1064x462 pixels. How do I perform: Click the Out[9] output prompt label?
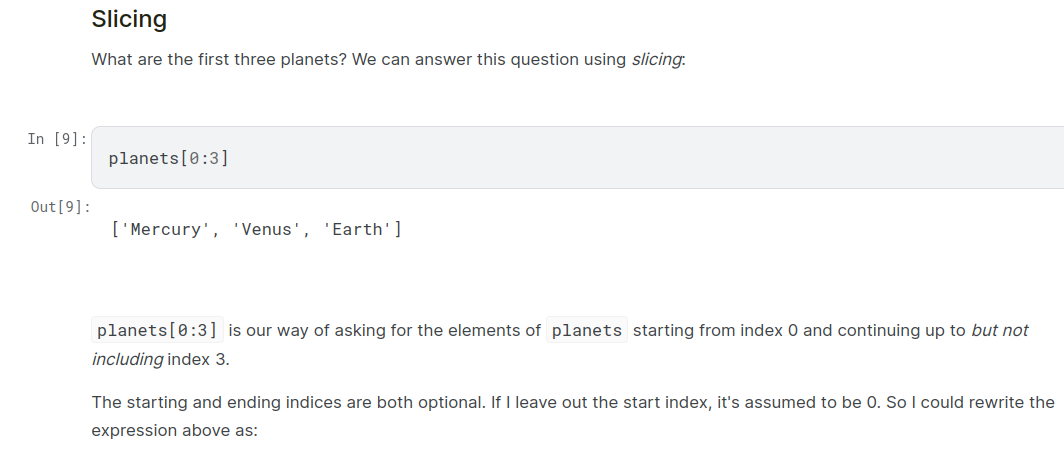coord(60,207)
